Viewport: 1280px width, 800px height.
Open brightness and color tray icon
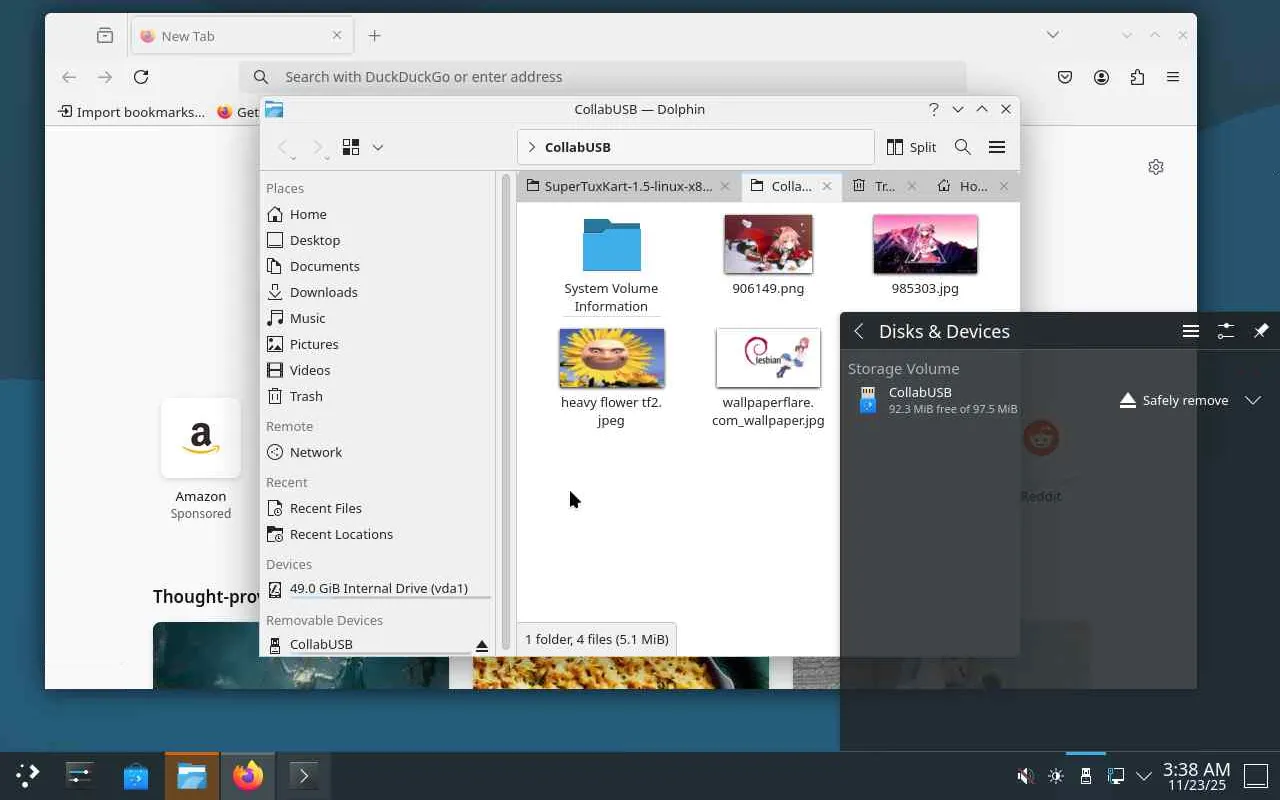click(1056, 776)
